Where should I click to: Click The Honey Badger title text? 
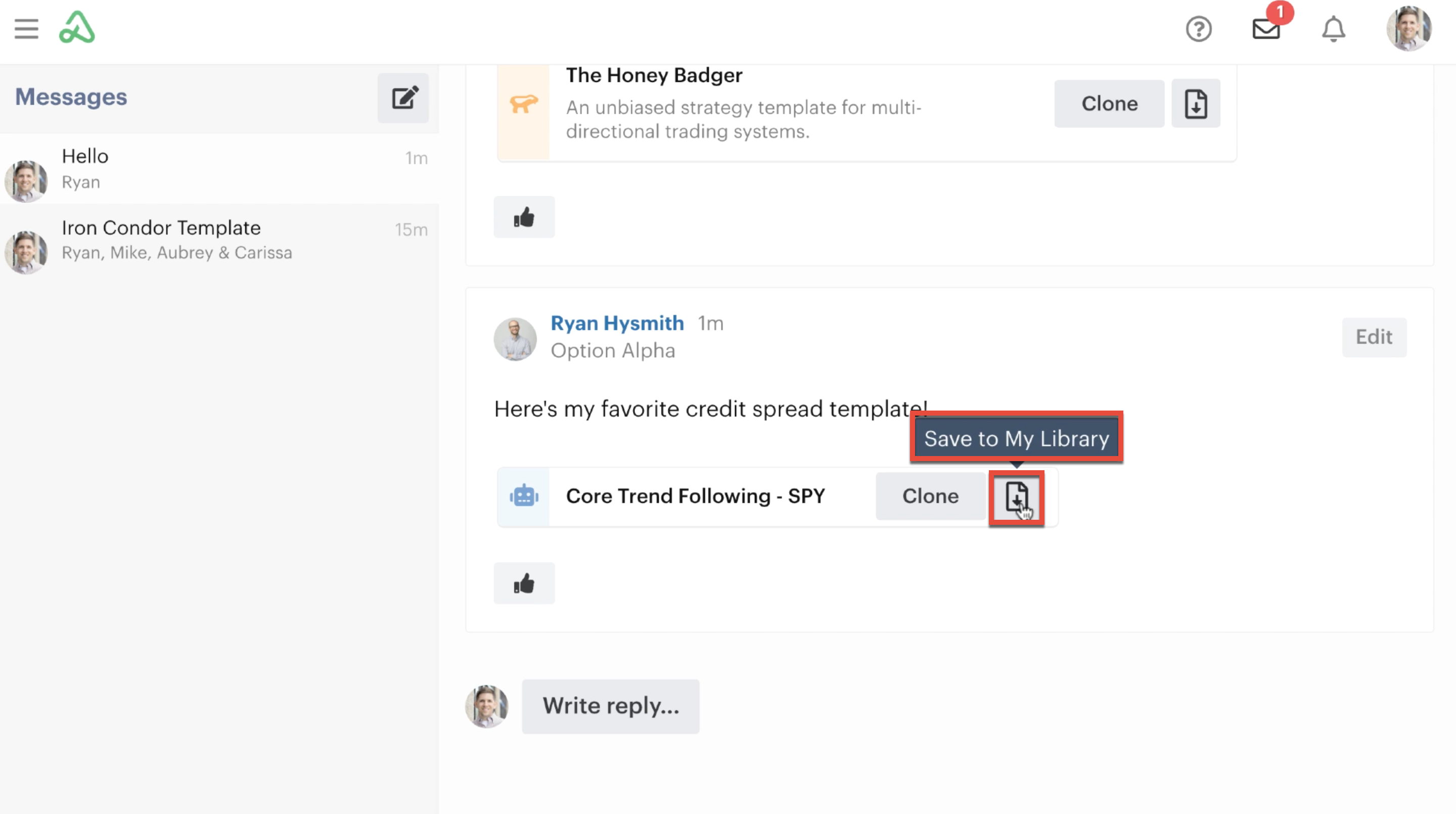(654, 75)
